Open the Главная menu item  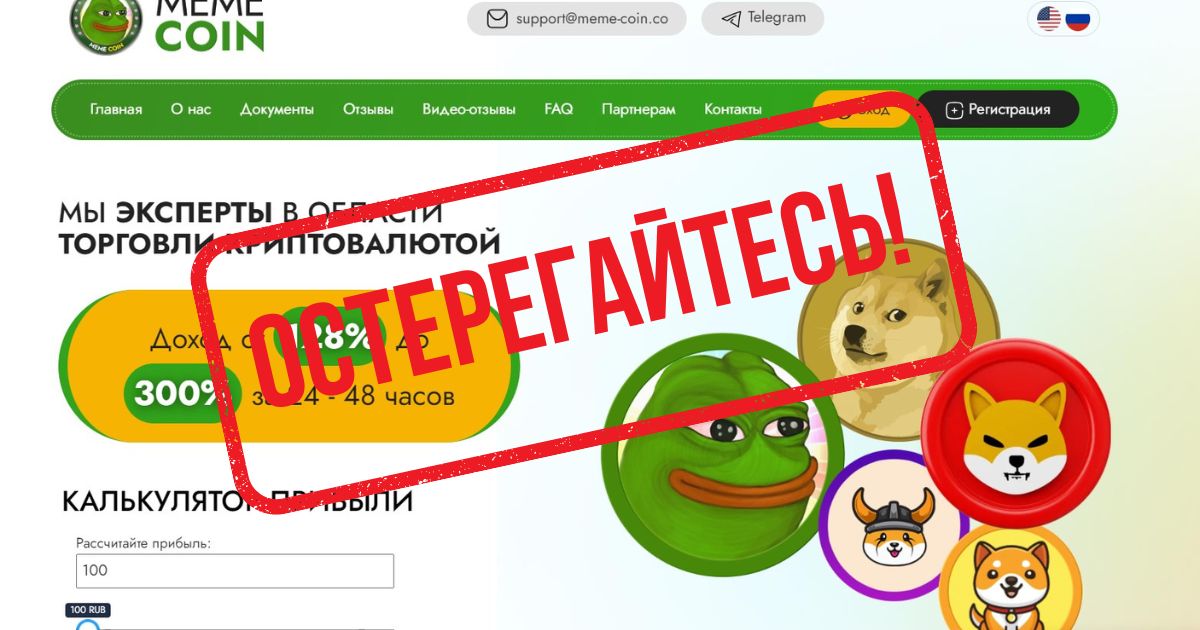(116, 109)
